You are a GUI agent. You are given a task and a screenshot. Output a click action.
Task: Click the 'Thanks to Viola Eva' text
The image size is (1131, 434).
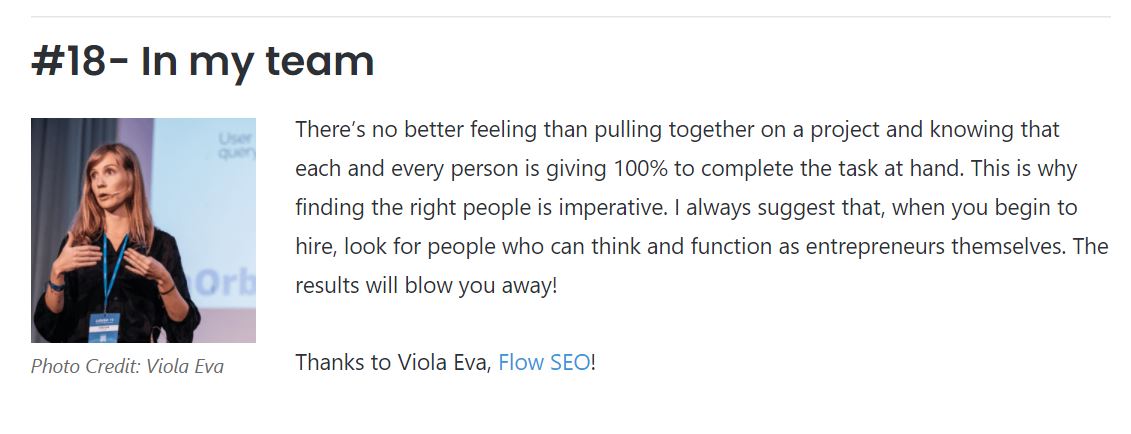[392, 363]
